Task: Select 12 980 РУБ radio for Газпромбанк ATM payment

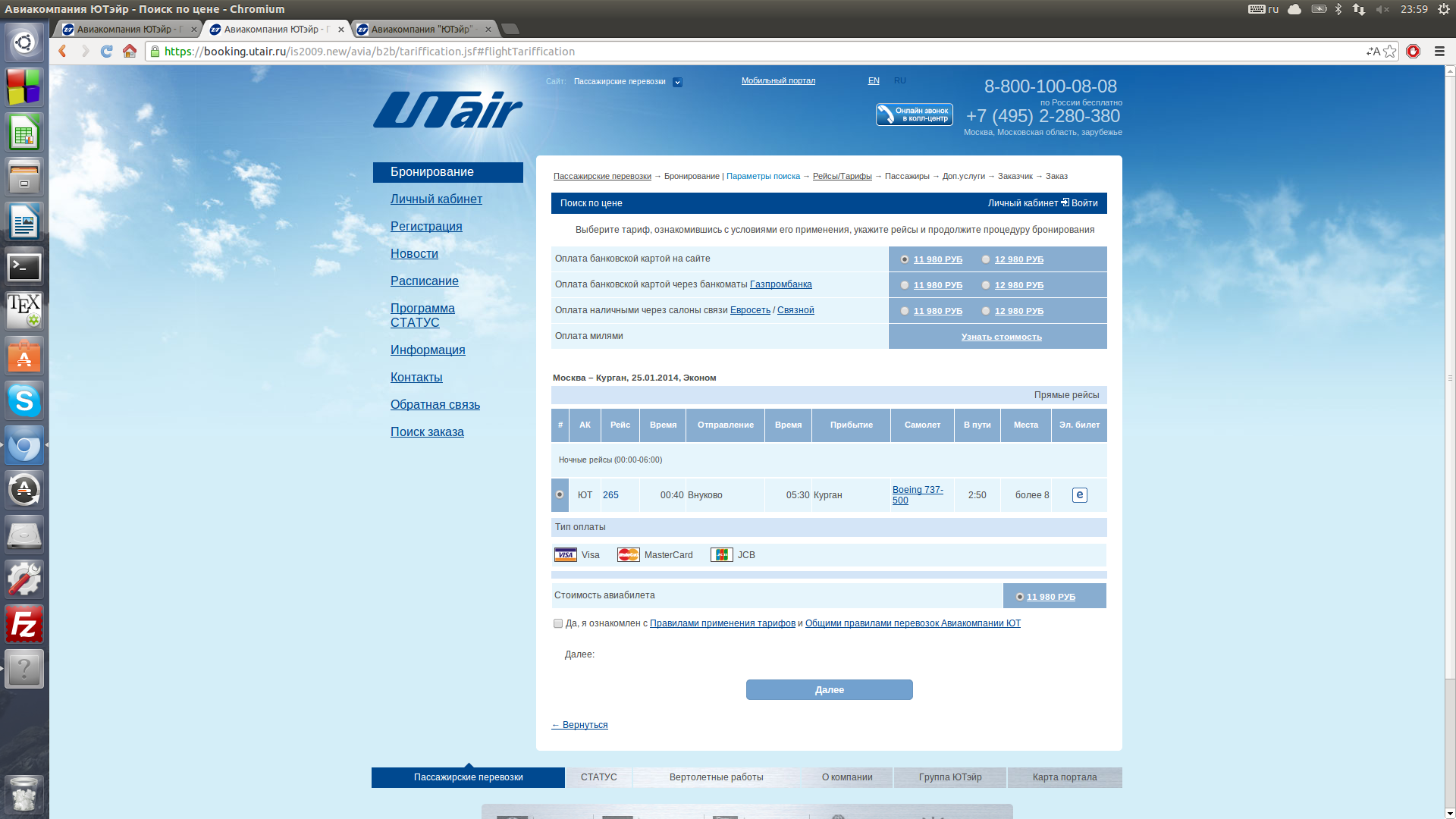Action: (x=986, y=285)
